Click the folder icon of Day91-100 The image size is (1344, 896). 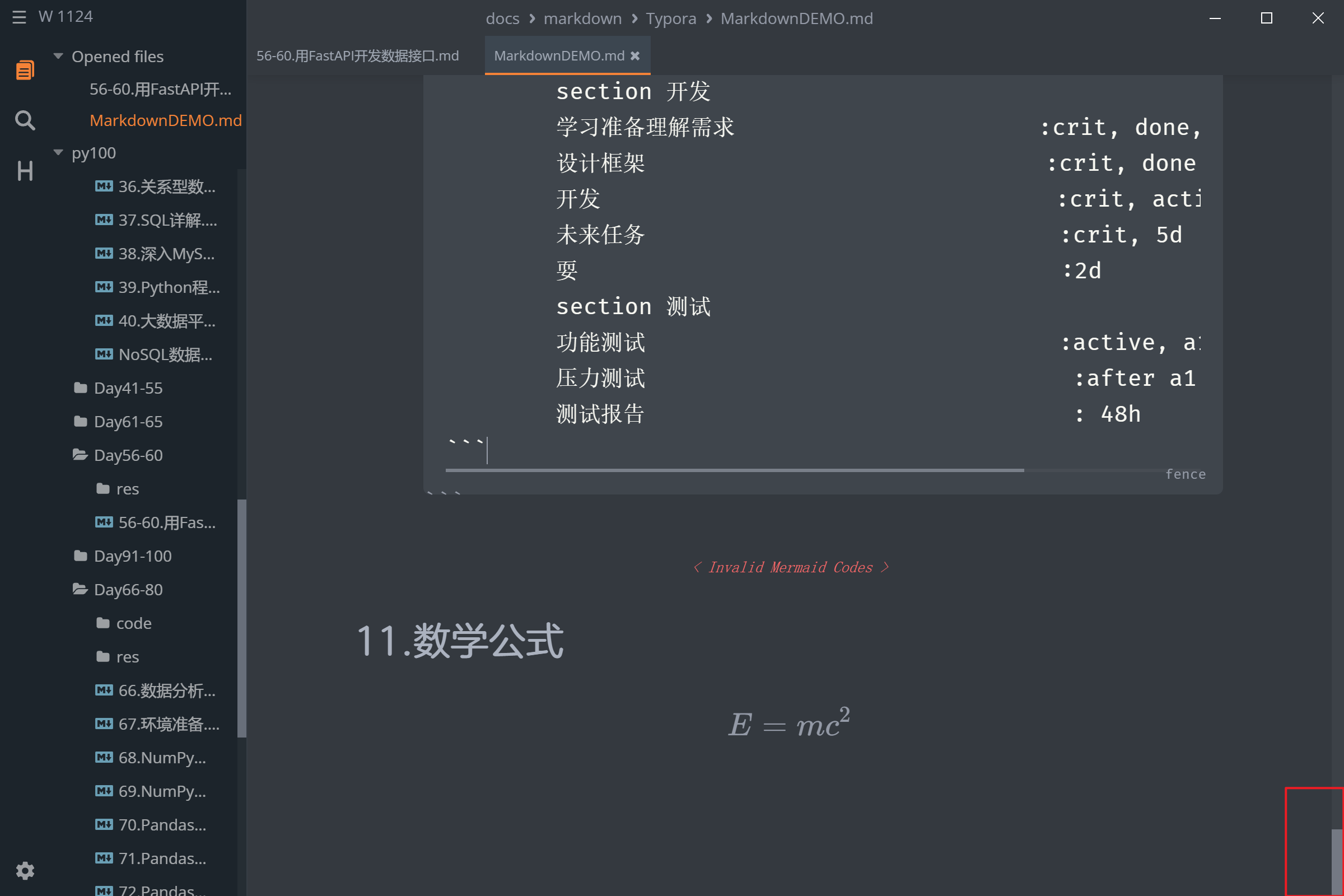[80, 556]
